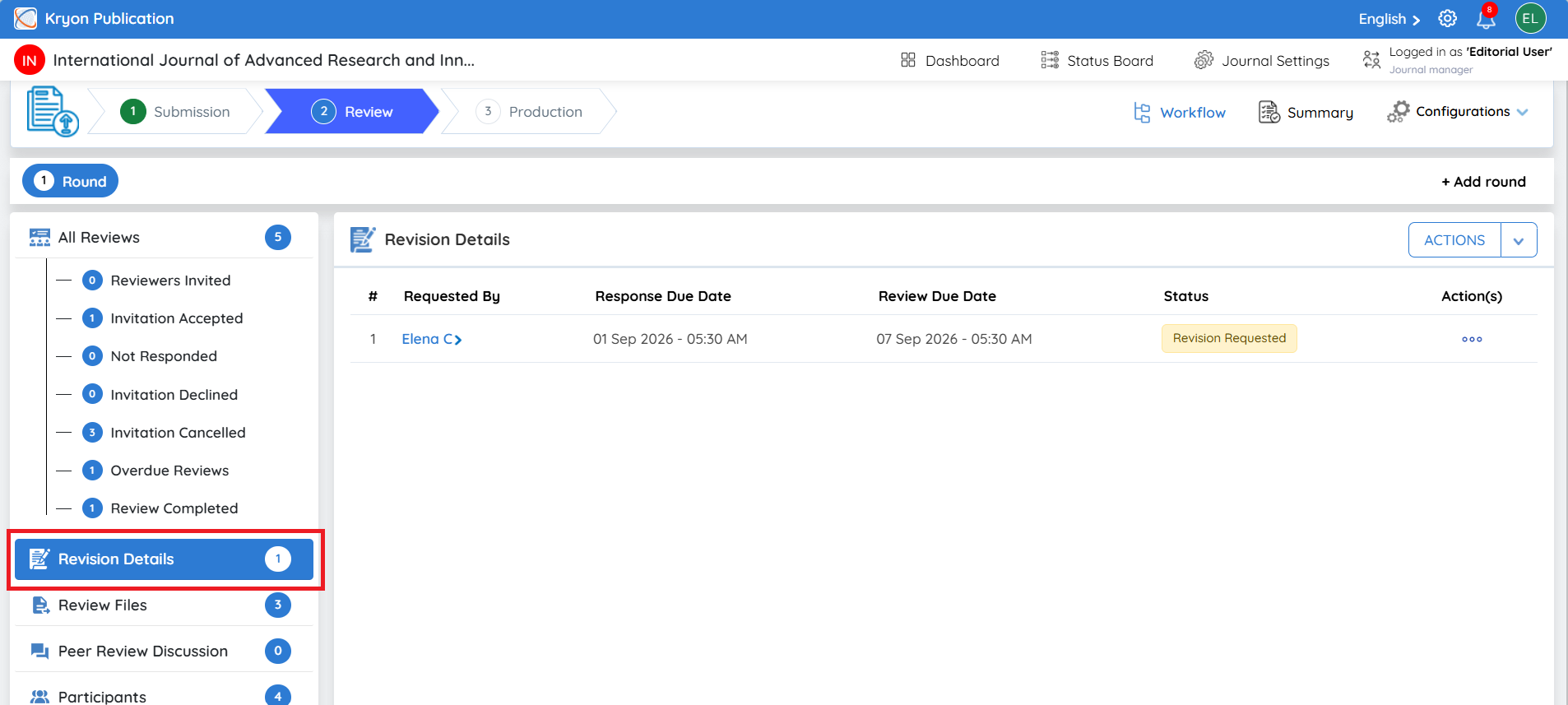Viewport: 1568px width, 705px height.
Task: Click the user role switch icon
Action: pyautogui.click(x=1371, y=59)
